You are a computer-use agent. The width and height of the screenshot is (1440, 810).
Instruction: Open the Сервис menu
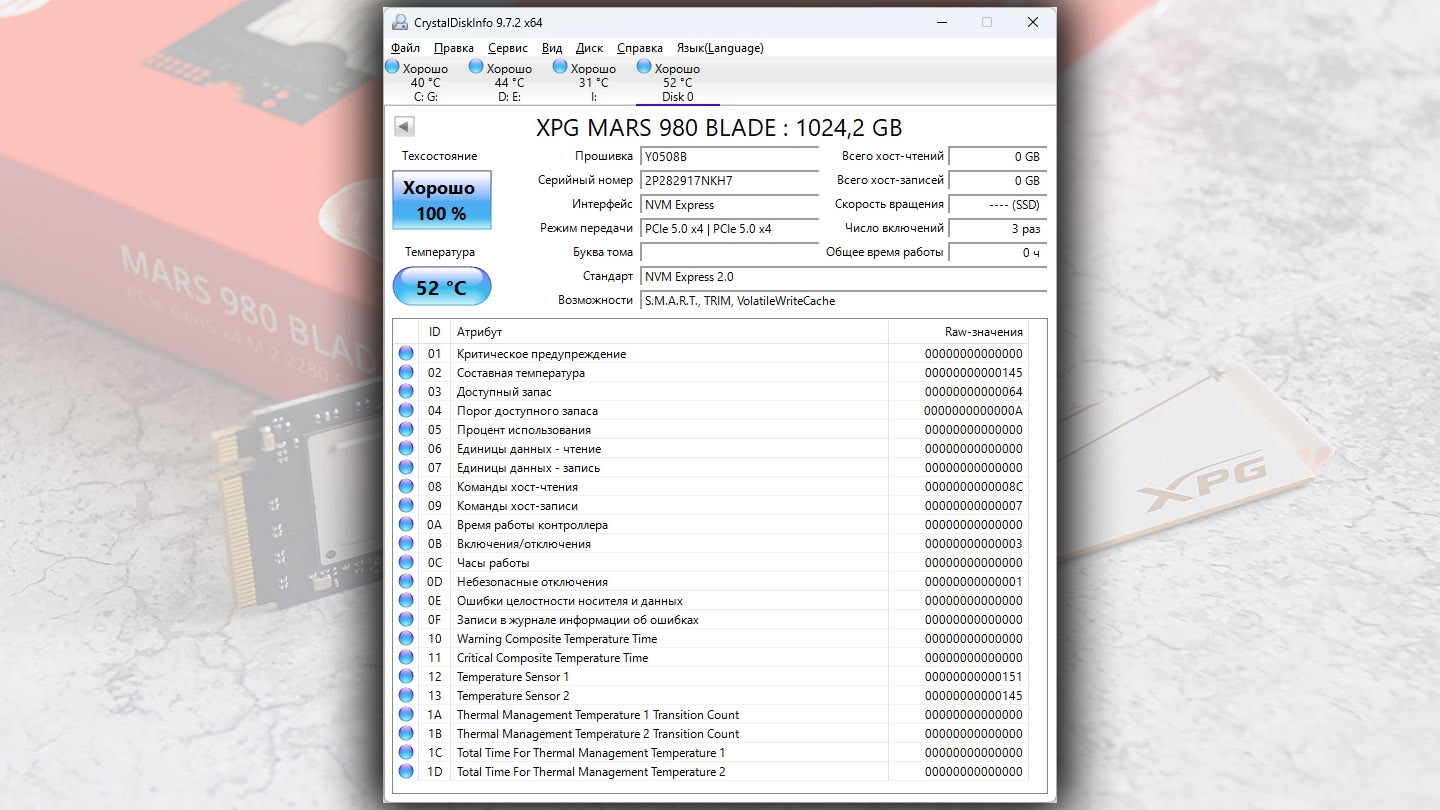pos(508,48)
